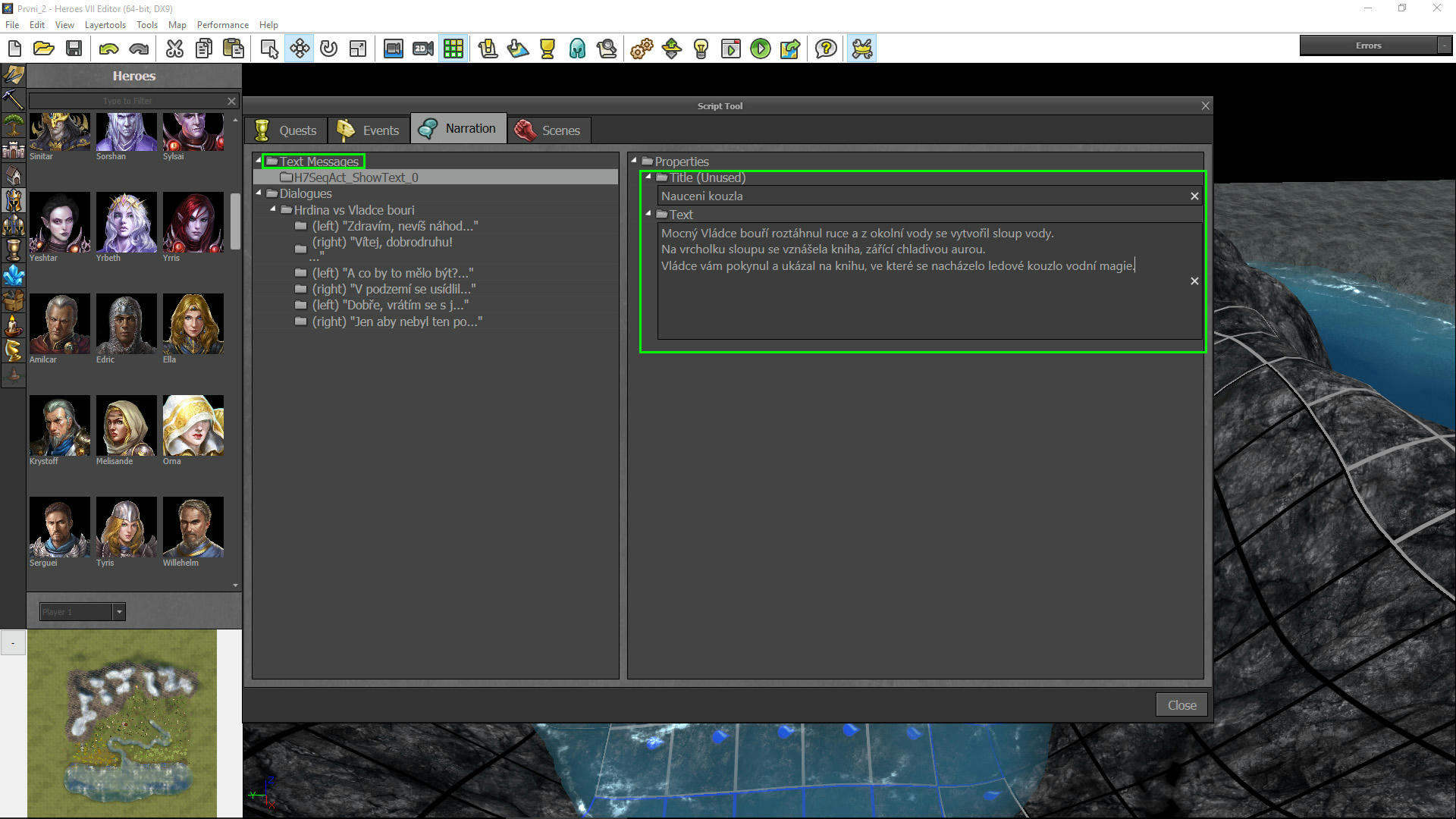This screenshot has width=1456, height=819.
Task: Click the gears settings toolbar icon
Action: pyautogui.click(x=642, y=49)
